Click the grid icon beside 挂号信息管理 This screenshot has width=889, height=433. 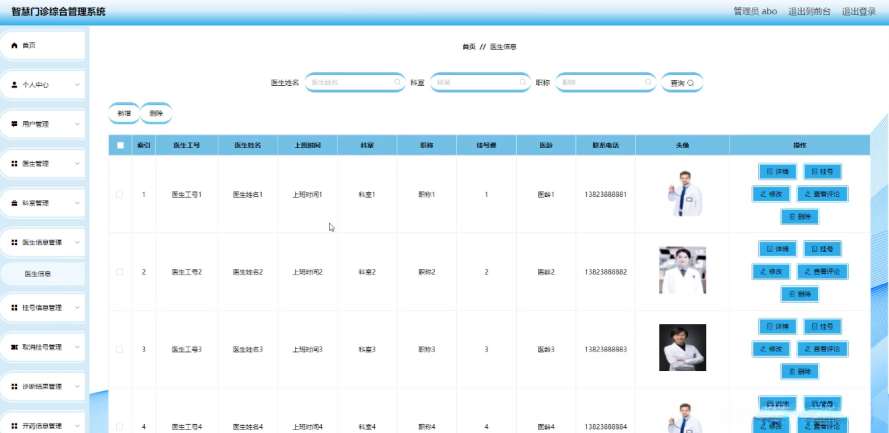pos(15,308)
